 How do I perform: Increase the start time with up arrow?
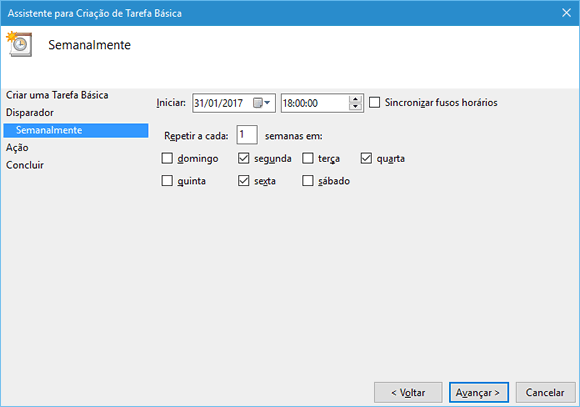click(355, 99)
